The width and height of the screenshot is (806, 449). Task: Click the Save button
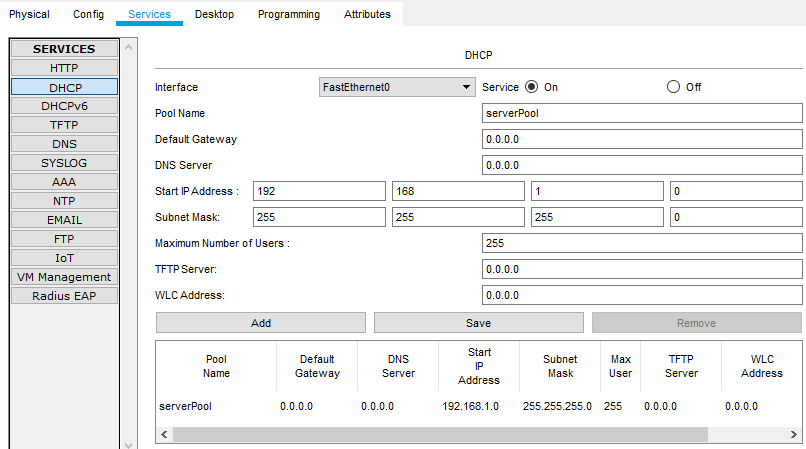(x=479, y=323)
